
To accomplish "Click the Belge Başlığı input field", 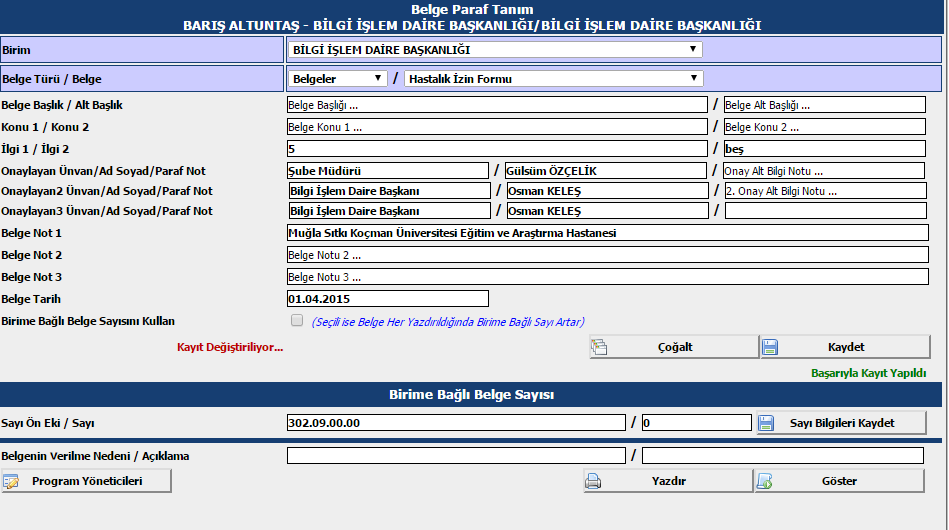I will (496, 104).
